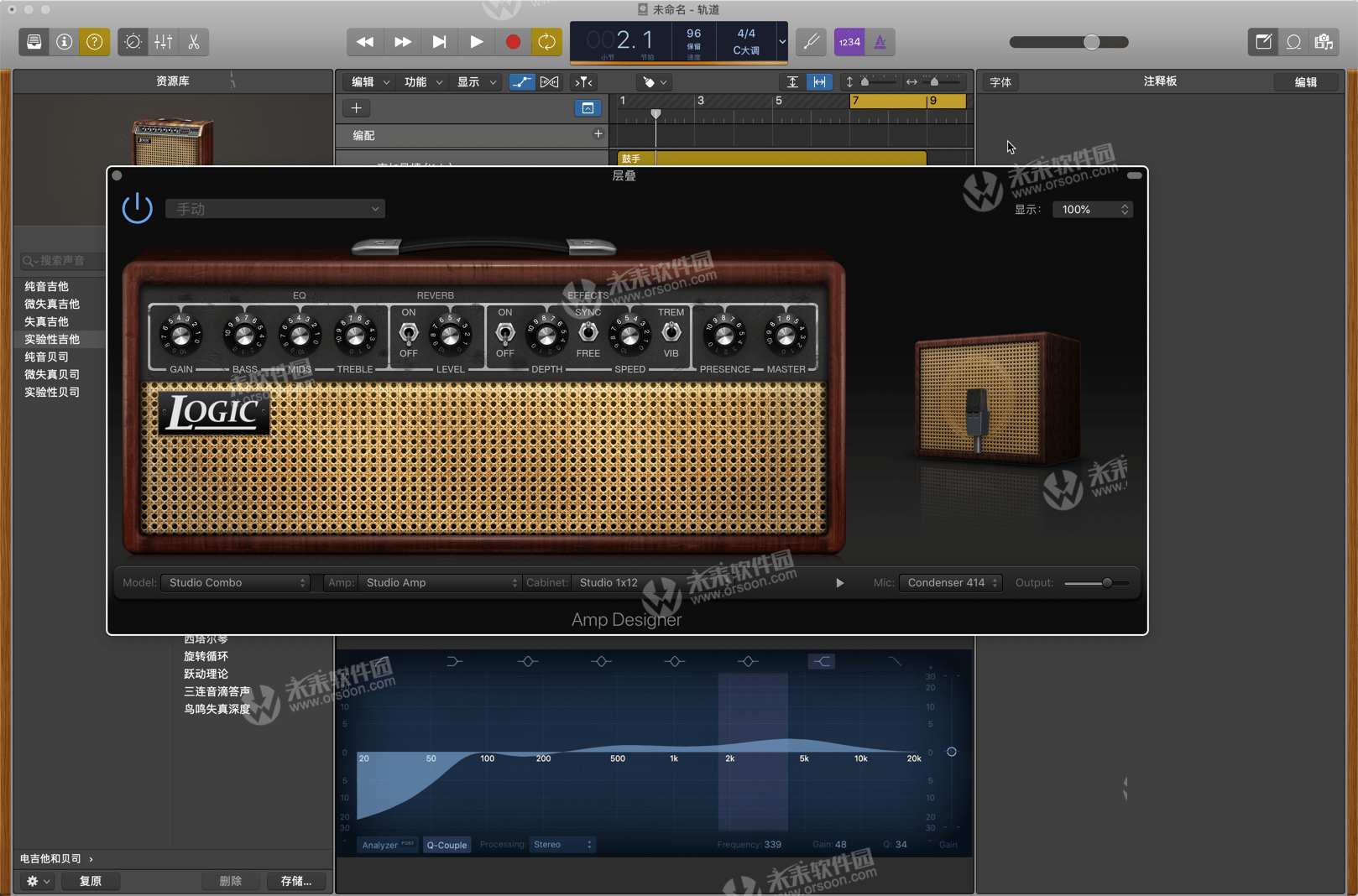Open the Model Studio Combo dropdown
This screenshot has width=1358, height=896.
pos(236,583)
